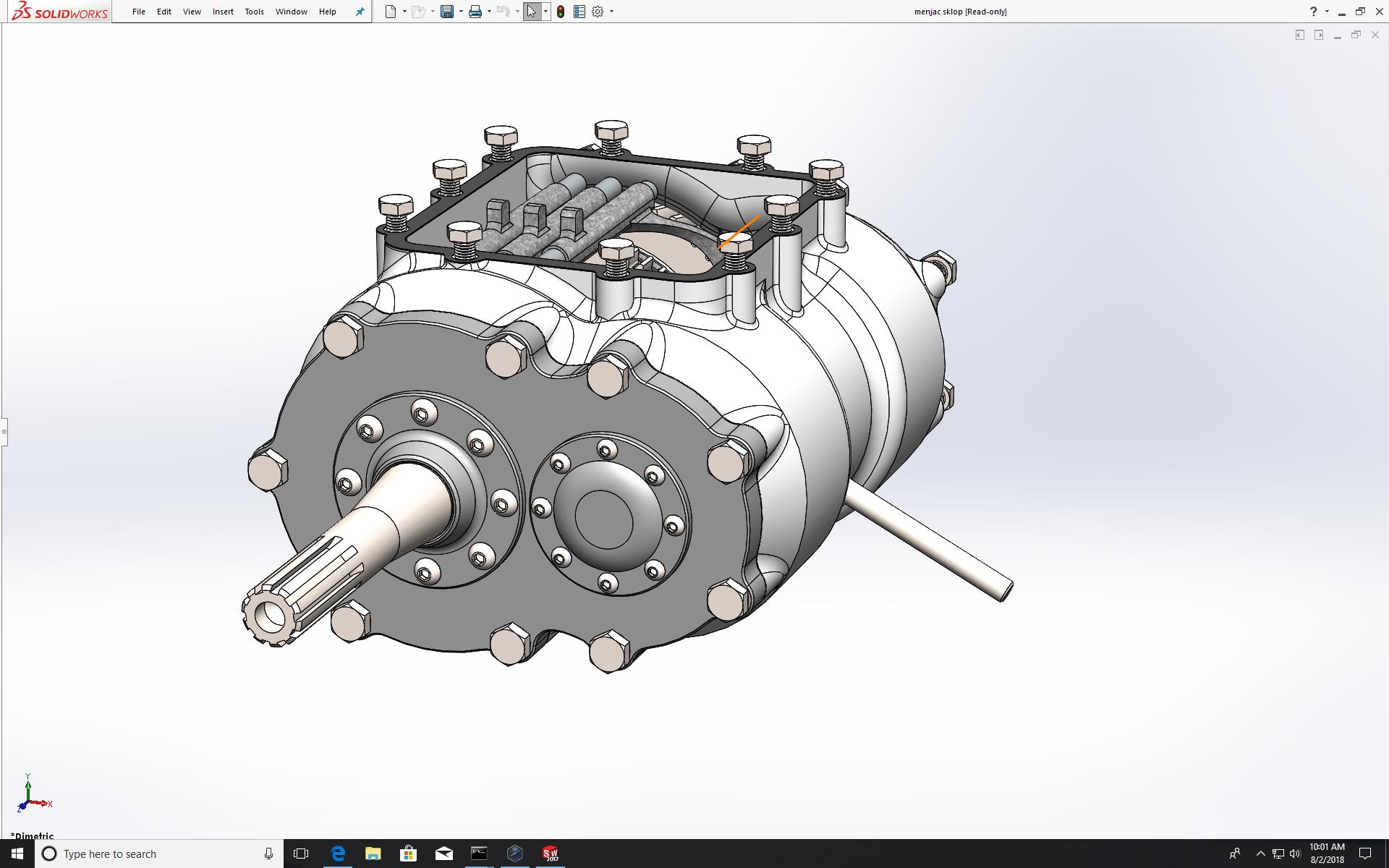Click the collapse-left panel button
The width and height of the screenshot is (1389, 868).
pos(1299,35)
